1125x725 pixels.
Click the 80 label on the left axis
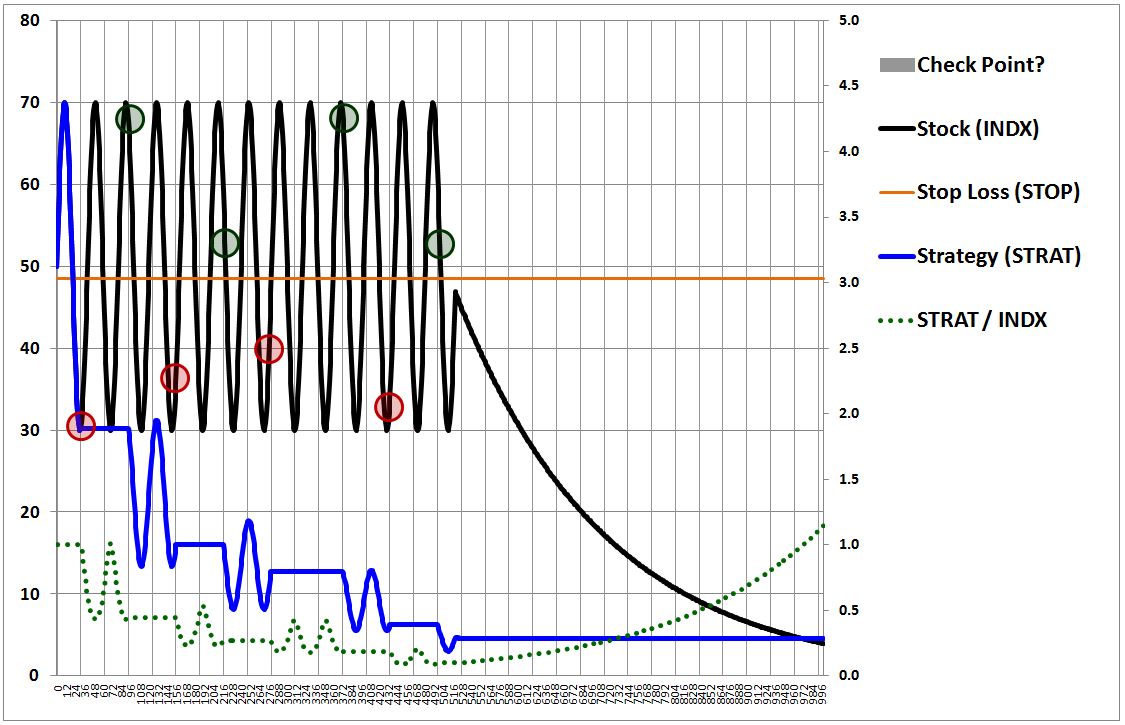pos(30,20)
